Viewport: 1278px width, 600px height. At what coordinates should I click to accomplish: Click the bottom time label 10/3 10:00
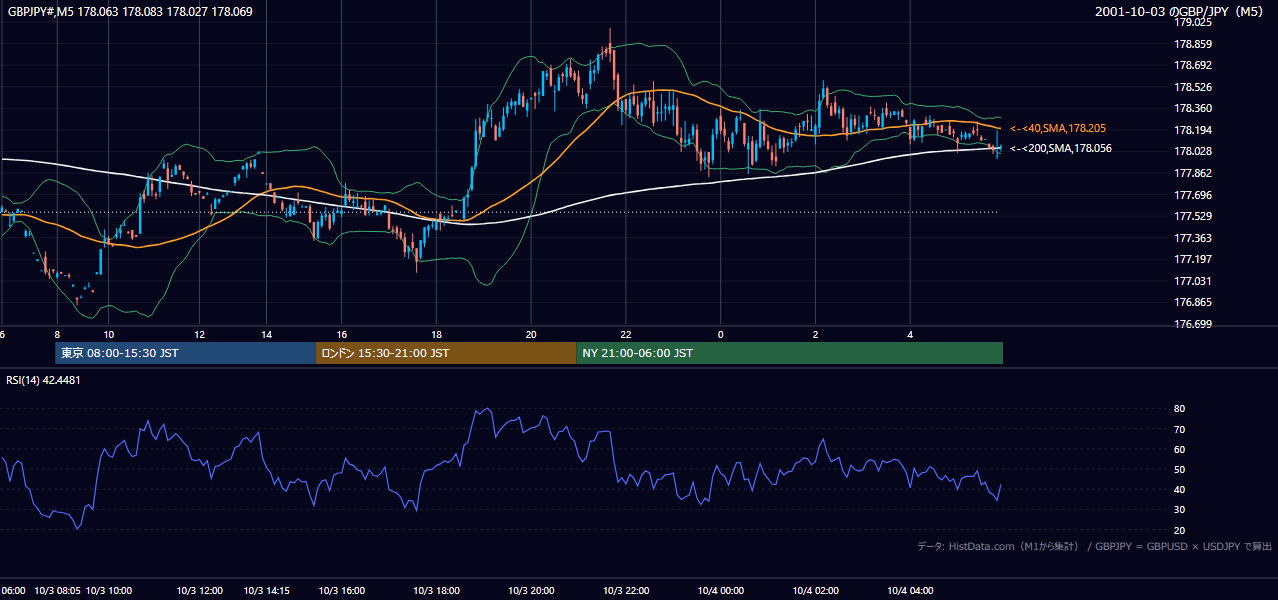108,590
